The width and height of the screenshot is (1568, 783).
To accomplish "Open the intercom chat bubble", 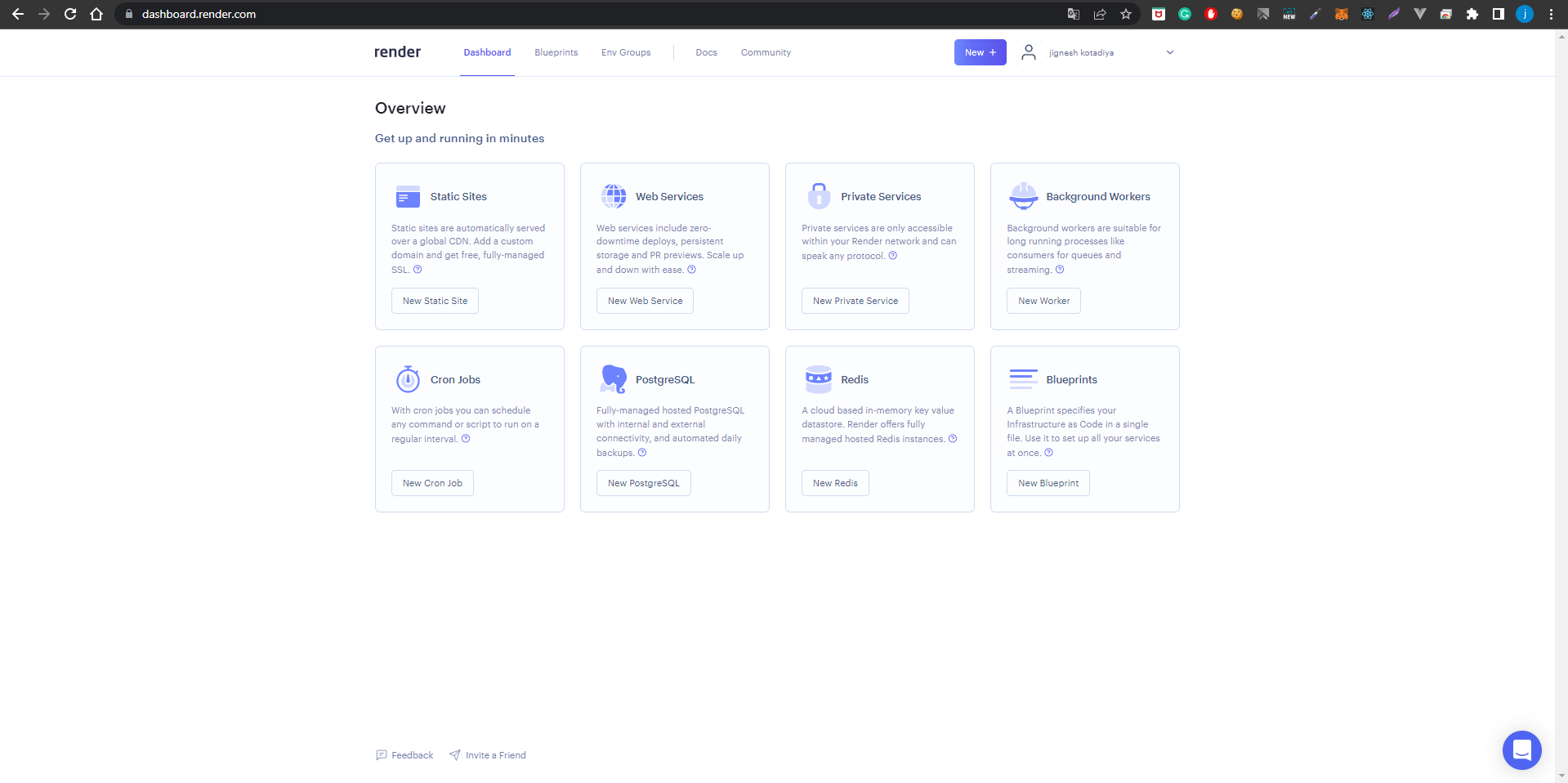I will (1521, 749).
